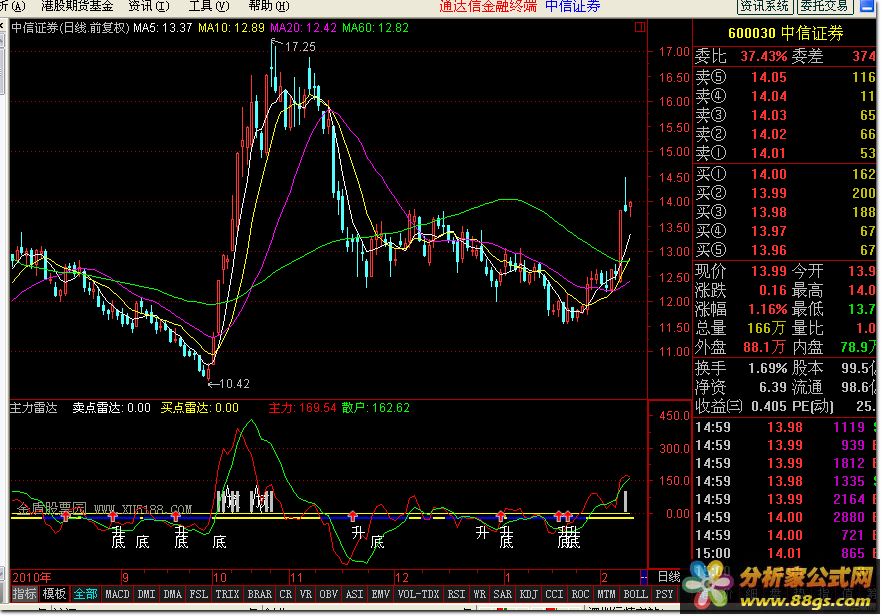Select the ASI indicator
This screenshot has height=616, width=882.
[354, 593]
